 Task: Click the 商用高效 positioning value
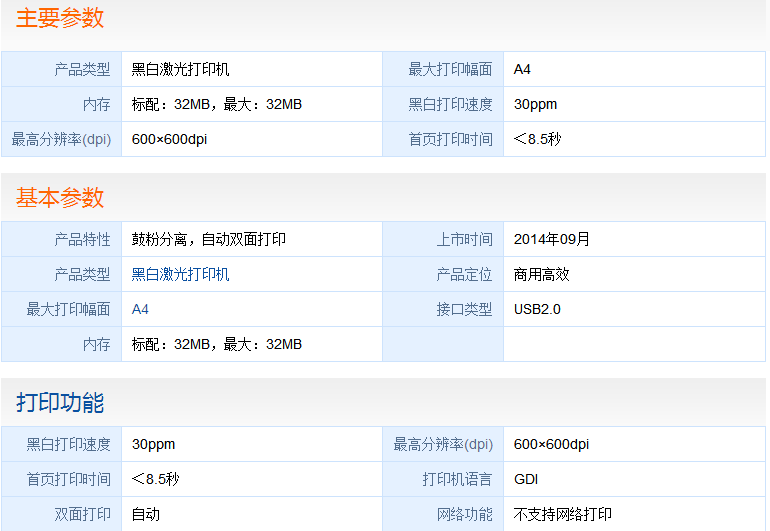click(x=542, y=274)
